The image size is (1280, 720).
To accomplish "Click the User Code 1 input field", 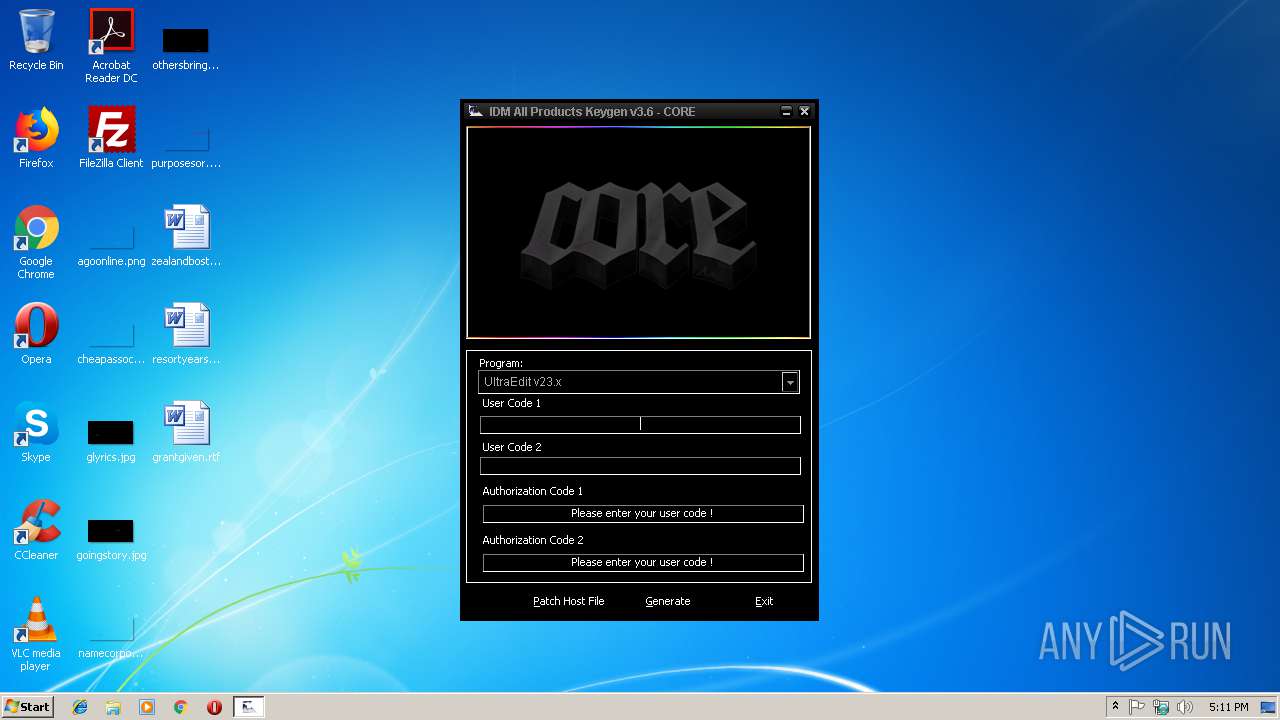I will (x=640, y=424).
